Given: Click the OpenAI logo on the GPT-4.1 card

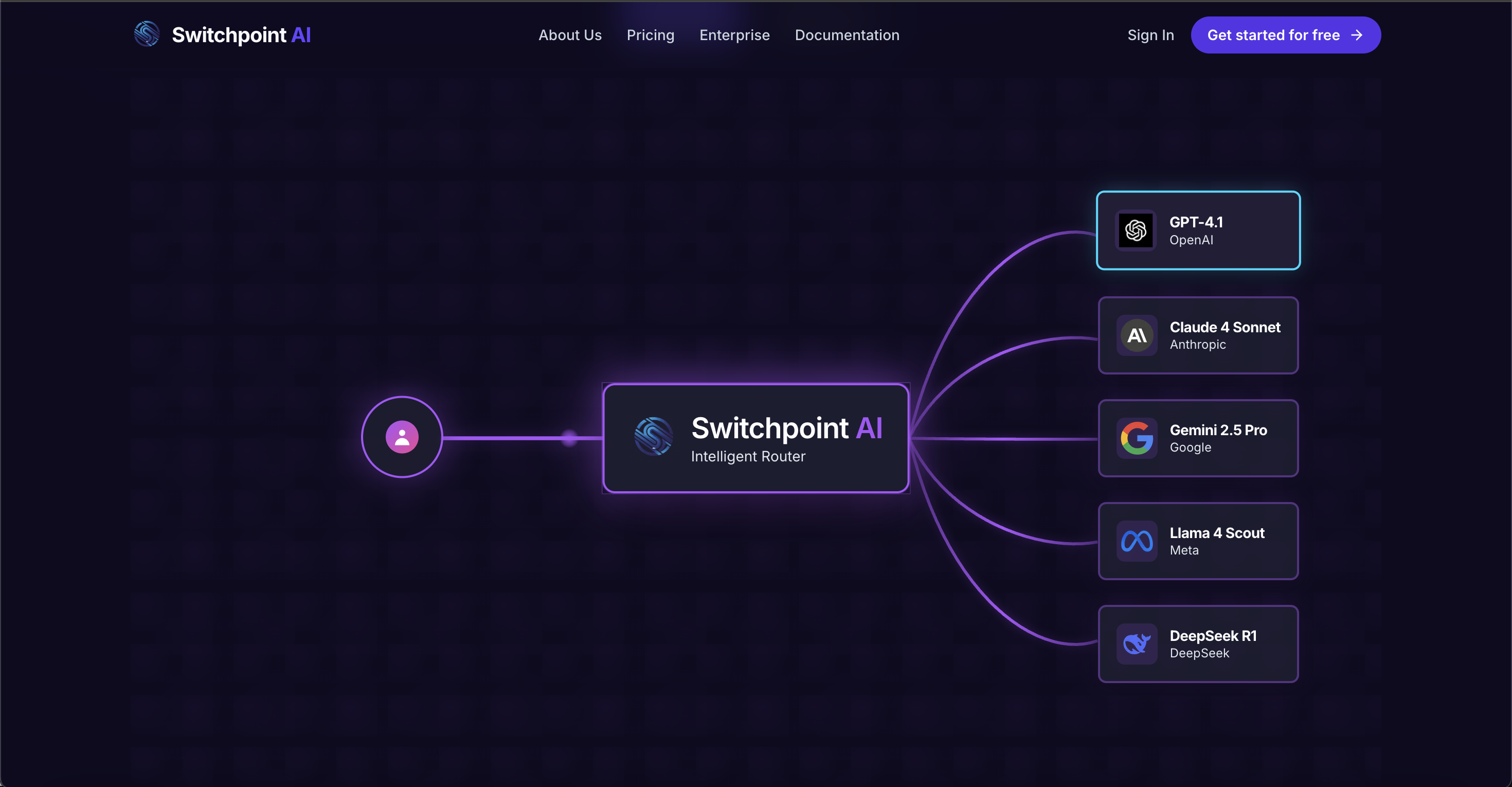Looking at the screenshot, I should [1137, 230].
